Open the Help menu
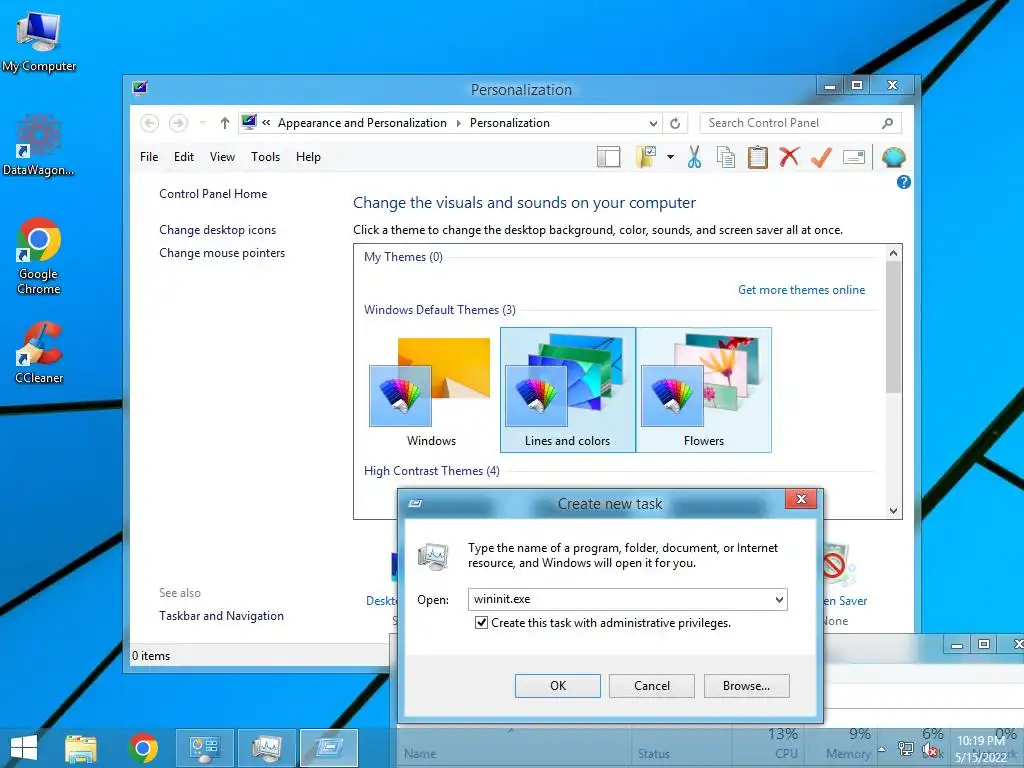The width and height of the screenshot is (1024, 768). (308, 157)
